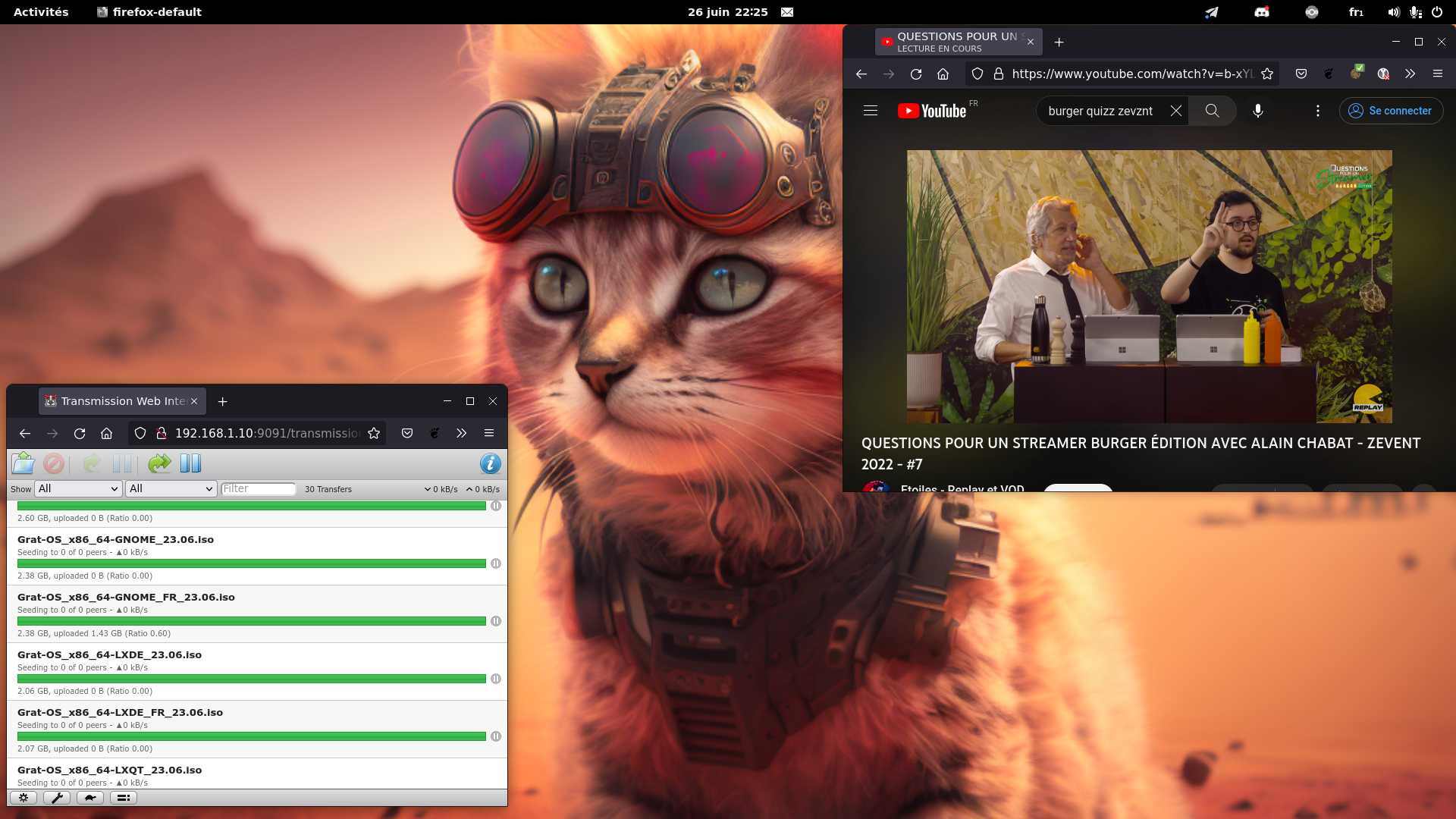This screenshot has width=1456, height=819.
Task: Open YouTube settings three-dot menu
Action: click(x=1317, y=111)
